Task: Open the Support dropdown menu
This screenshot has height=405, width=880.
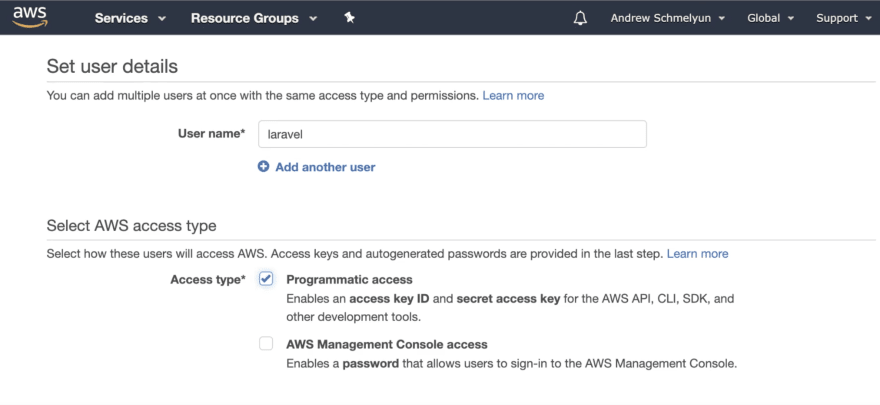Action: (844, 18)
